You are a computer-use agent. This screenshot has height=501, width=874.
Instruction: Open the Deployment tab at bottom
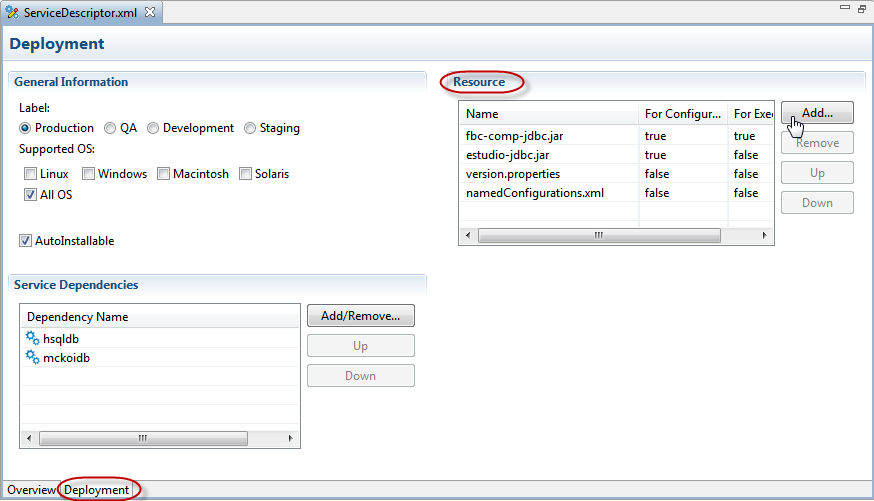(97, 490)
